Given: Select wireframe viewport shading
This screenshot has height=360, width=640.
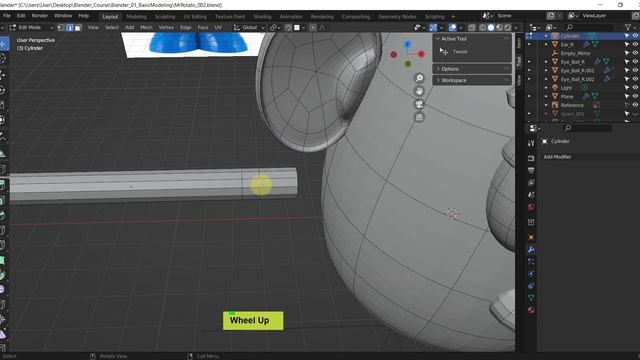Looking at the screenshot, I should coord(482,27).
